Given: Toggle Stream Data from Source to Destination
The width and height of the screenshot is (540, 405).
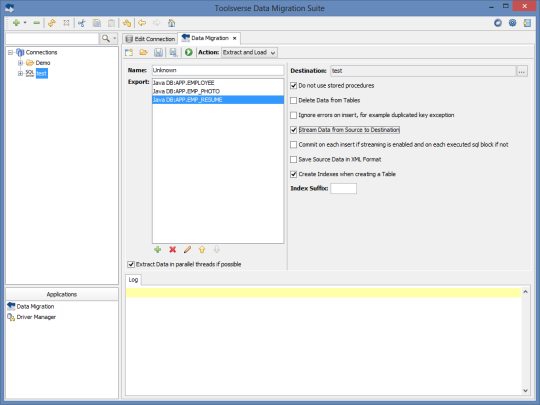Looking at the screenshot, I should click(293, 130).
